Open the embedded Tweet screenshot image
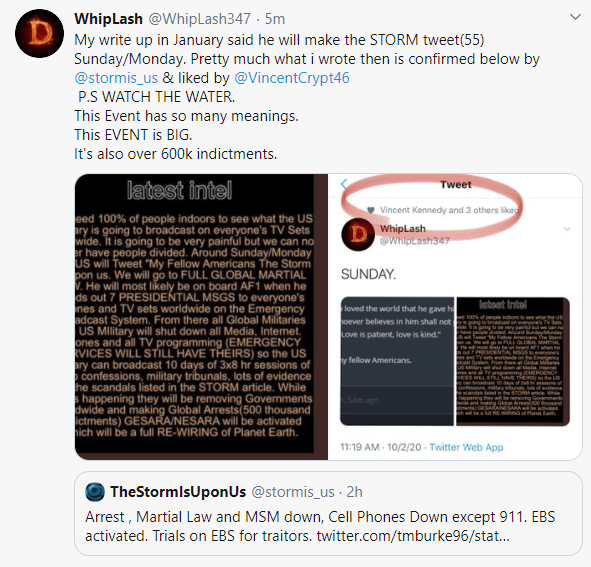Viewport: 591px width, 567px height. pos(455,316)
